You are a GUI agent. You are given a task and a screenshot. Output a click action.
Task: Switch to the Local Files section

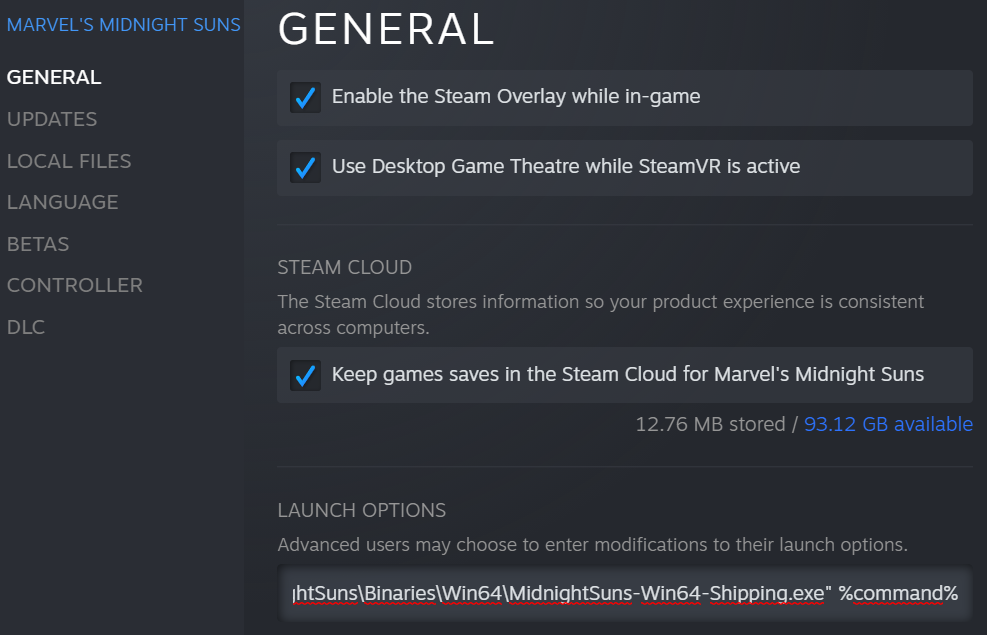(x=69, y=161)
